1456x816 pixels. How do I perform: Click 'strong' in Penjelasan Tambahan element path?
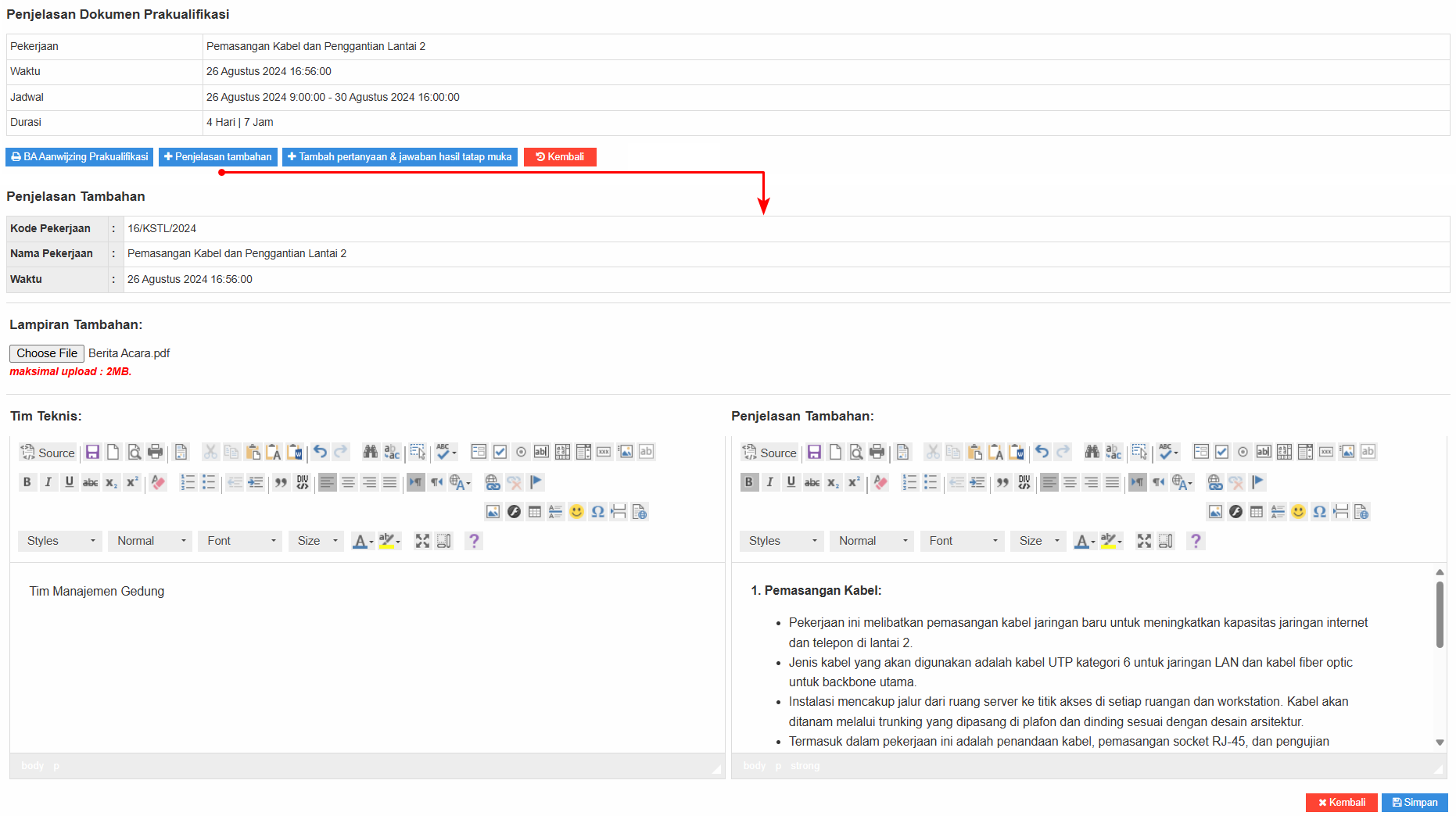(x=805, y=766)
